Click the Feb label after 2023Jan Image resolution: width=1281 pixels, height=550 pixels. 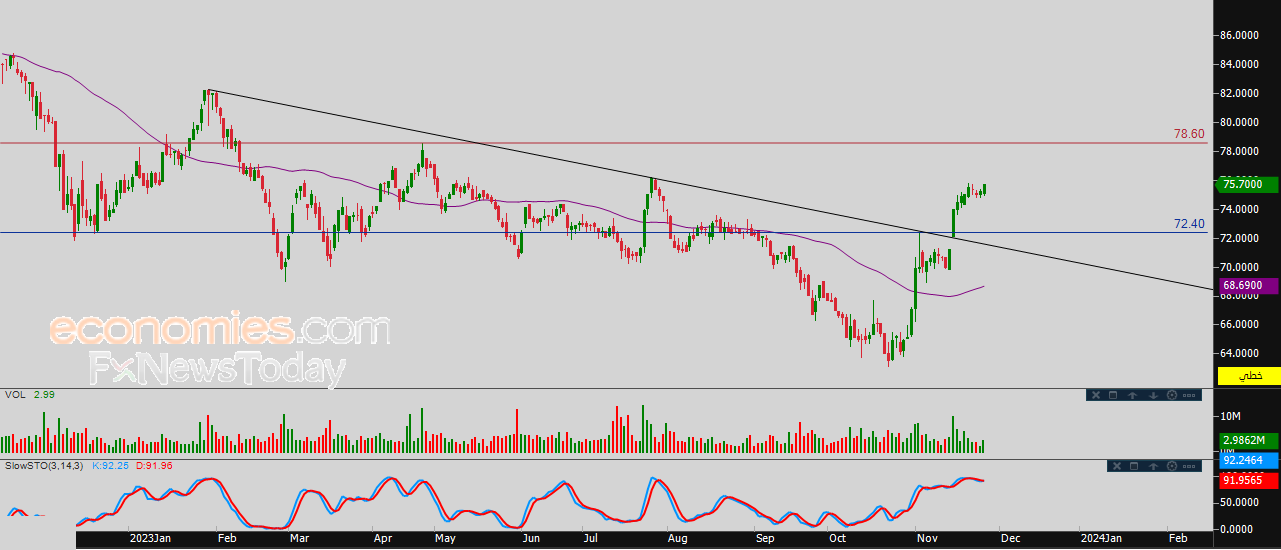(225, 538)
